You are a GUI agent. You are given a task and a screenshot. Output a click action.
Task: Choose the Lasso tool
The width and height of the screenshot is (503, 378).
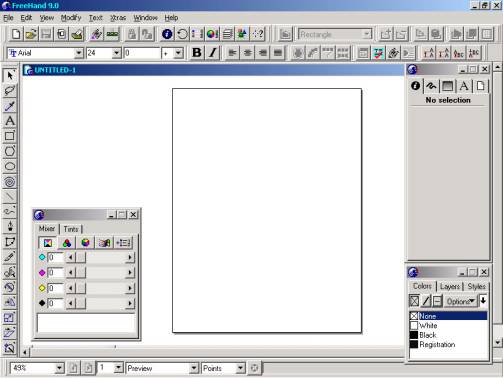10,90
